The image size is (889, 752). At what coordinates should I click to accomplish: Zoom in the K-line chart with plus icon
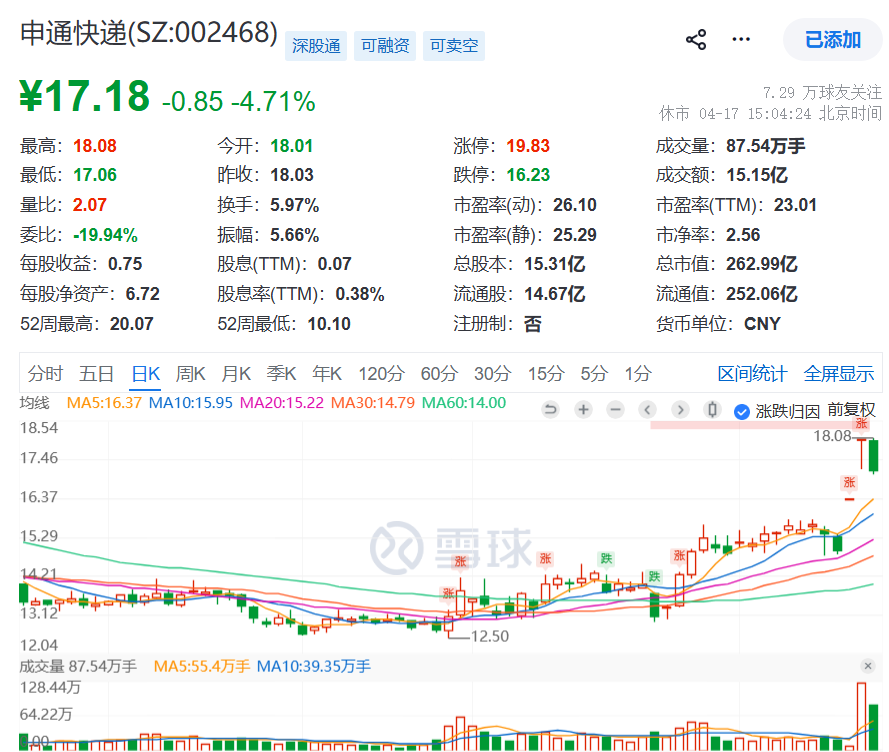[x=584, y=410]
